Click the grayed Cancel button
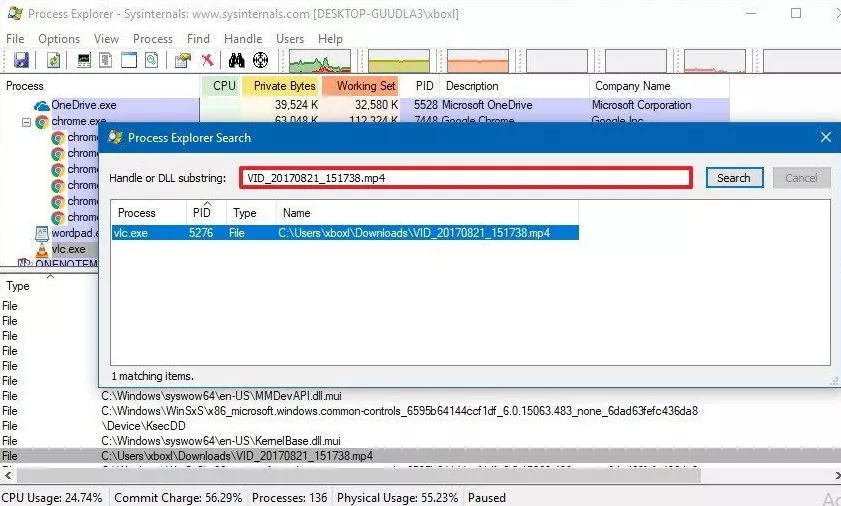This screenshot has height=506, width=841. point(801,178)
